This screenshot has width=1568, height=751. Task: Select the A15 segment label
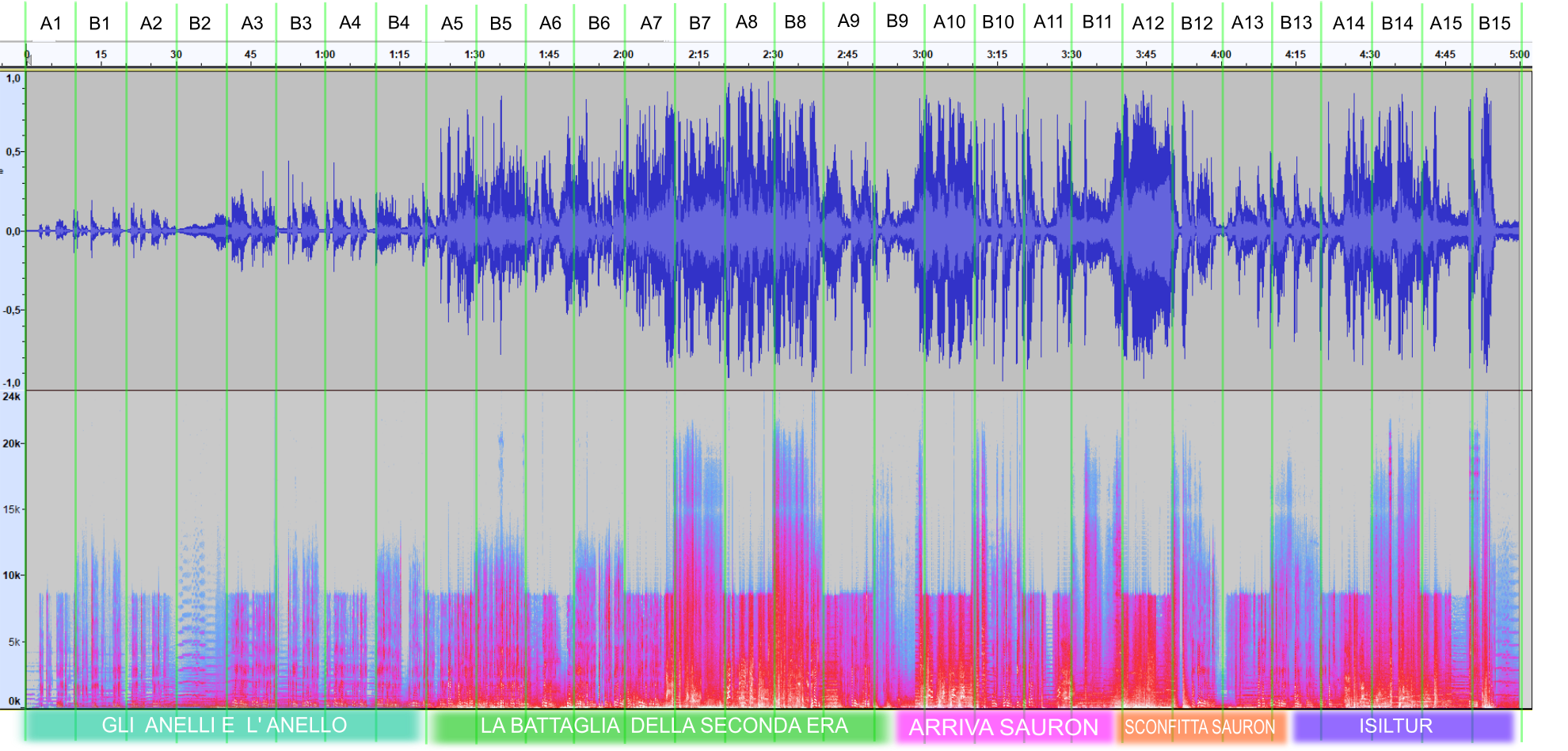tap(1446, 24)
